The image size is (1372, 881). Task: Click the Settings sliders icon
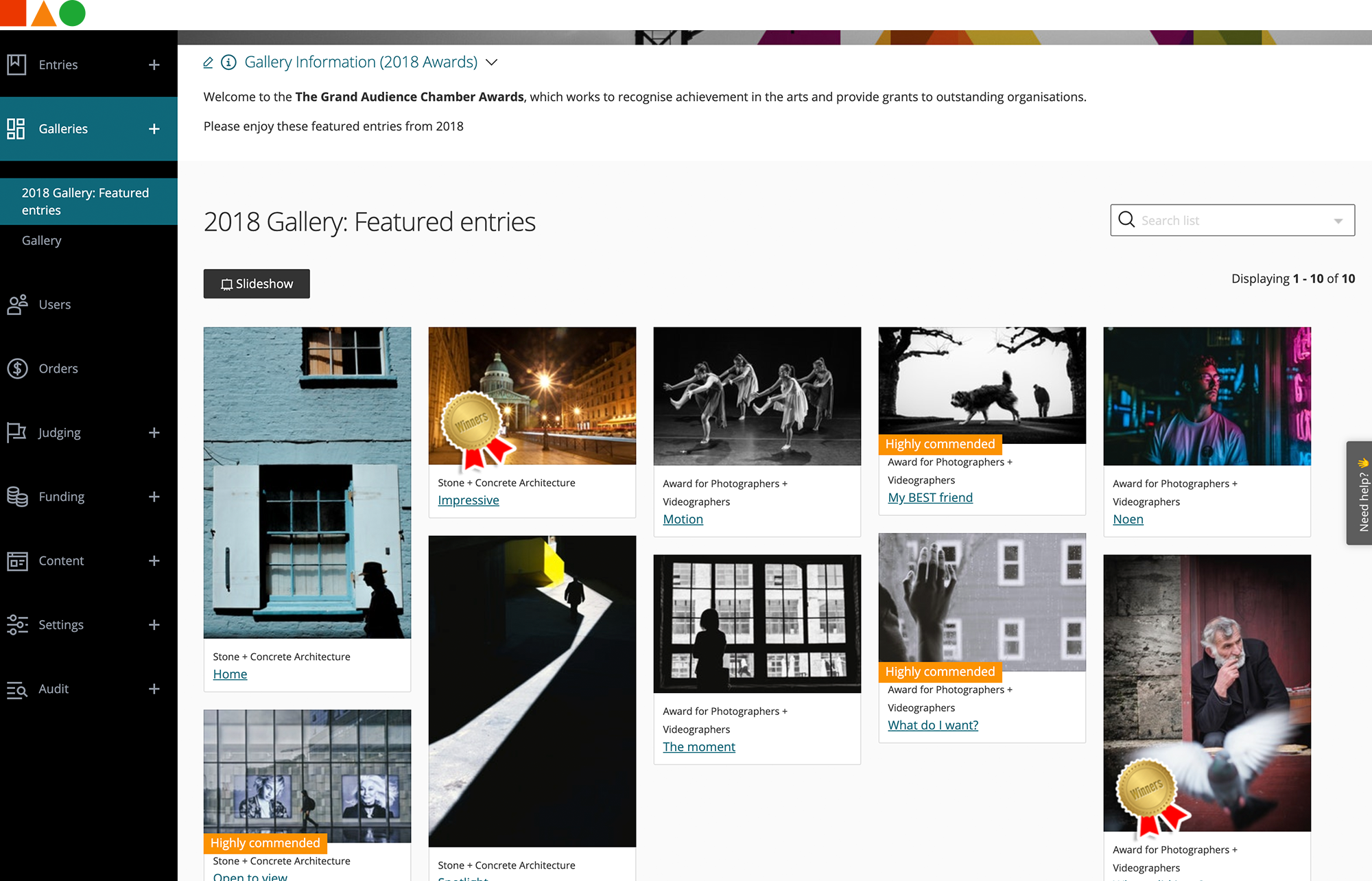pyautogui.click(x=17, y=624)
